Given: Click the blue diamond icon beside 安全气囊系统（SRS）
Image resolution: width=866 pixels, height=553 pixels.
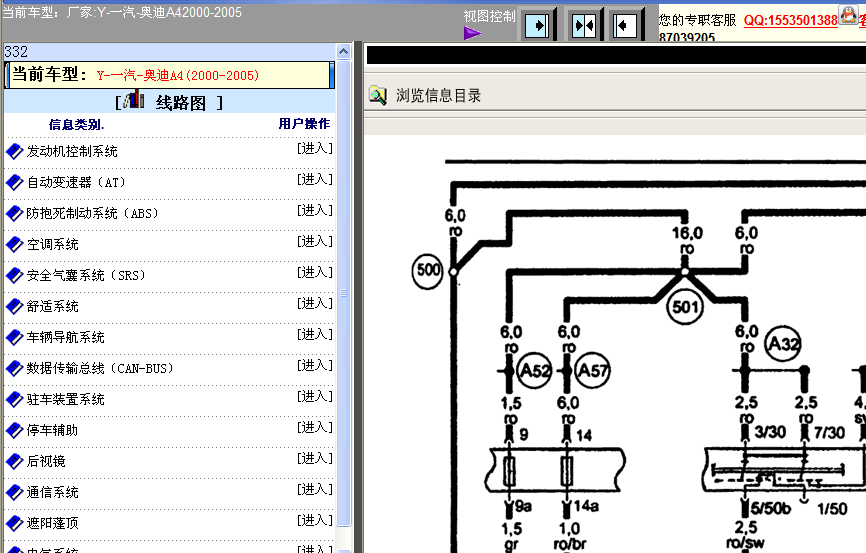Looking at the screenshot, I should point(14,275).
